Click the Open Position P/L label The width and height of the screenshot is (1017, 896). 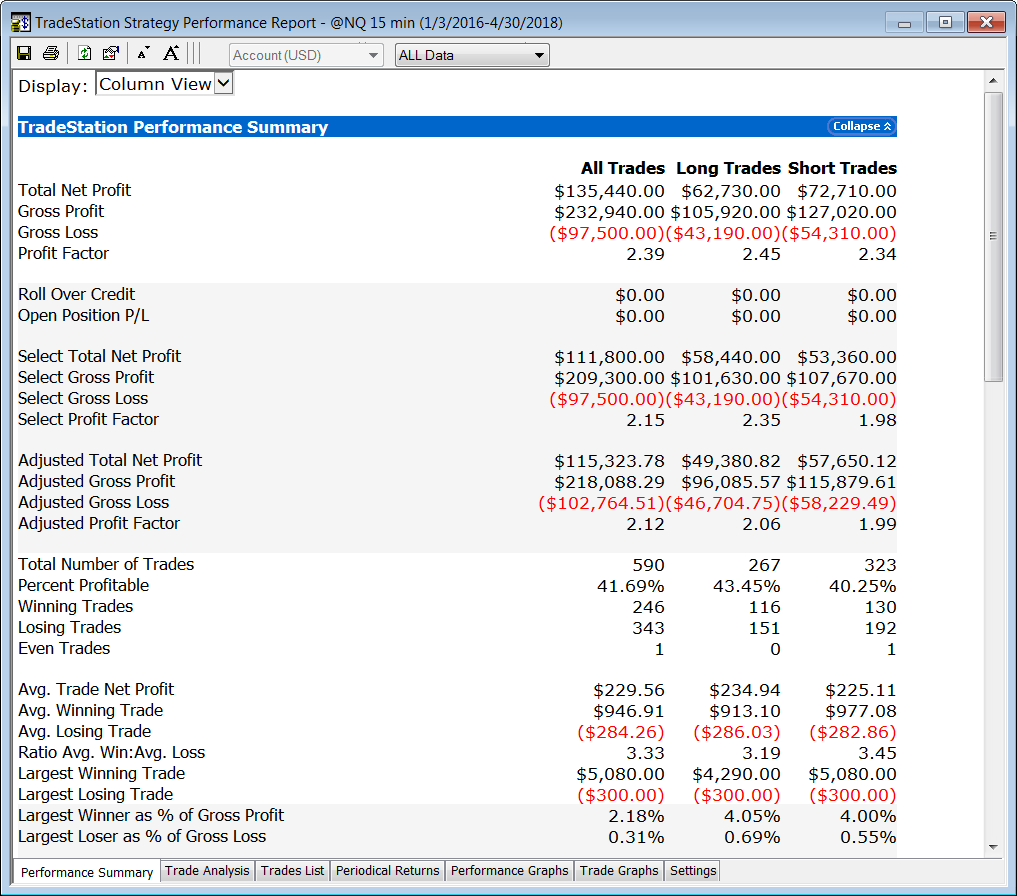tap(84, 315)
